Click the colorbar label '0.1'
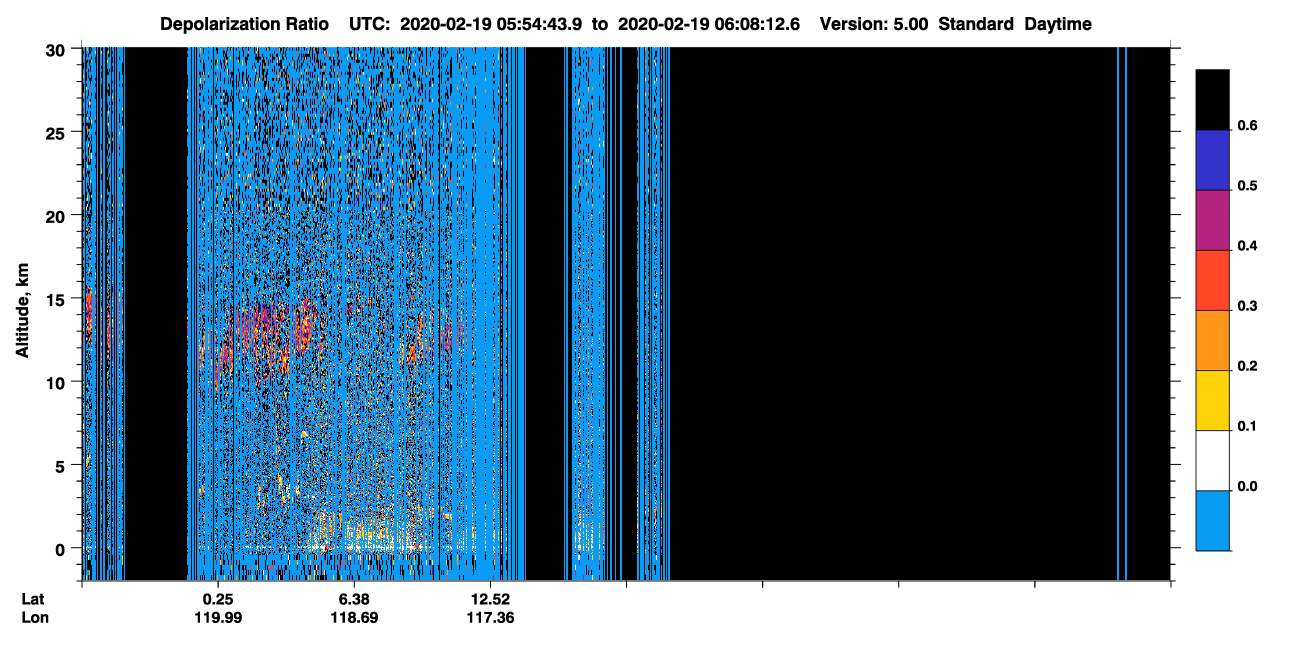1300x667 pixels. pos(1247,426)
